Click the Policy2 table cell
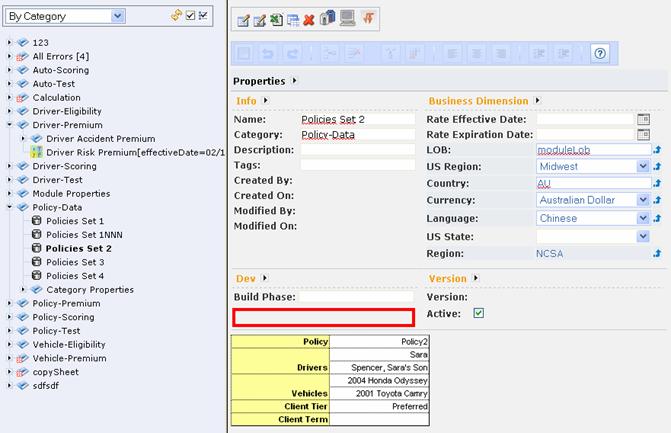The width and height of the screenshot is (671, 433). pyautogui.click(x=379, y=341)
